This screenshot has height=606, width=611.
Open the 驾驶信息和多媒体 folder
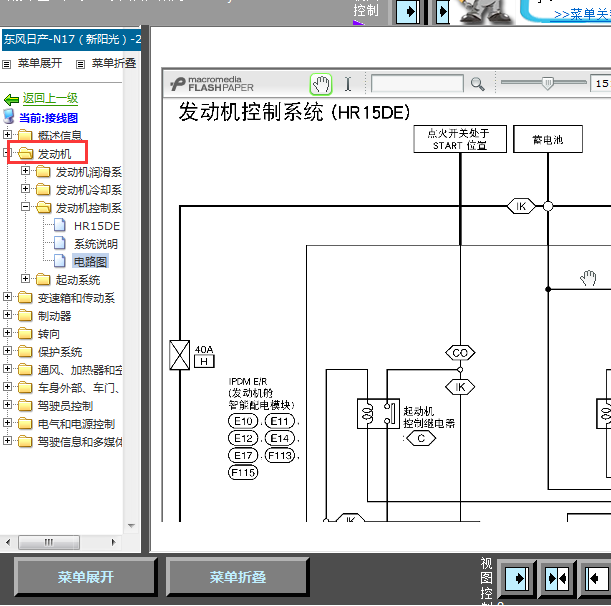click(x=80, y=442)
